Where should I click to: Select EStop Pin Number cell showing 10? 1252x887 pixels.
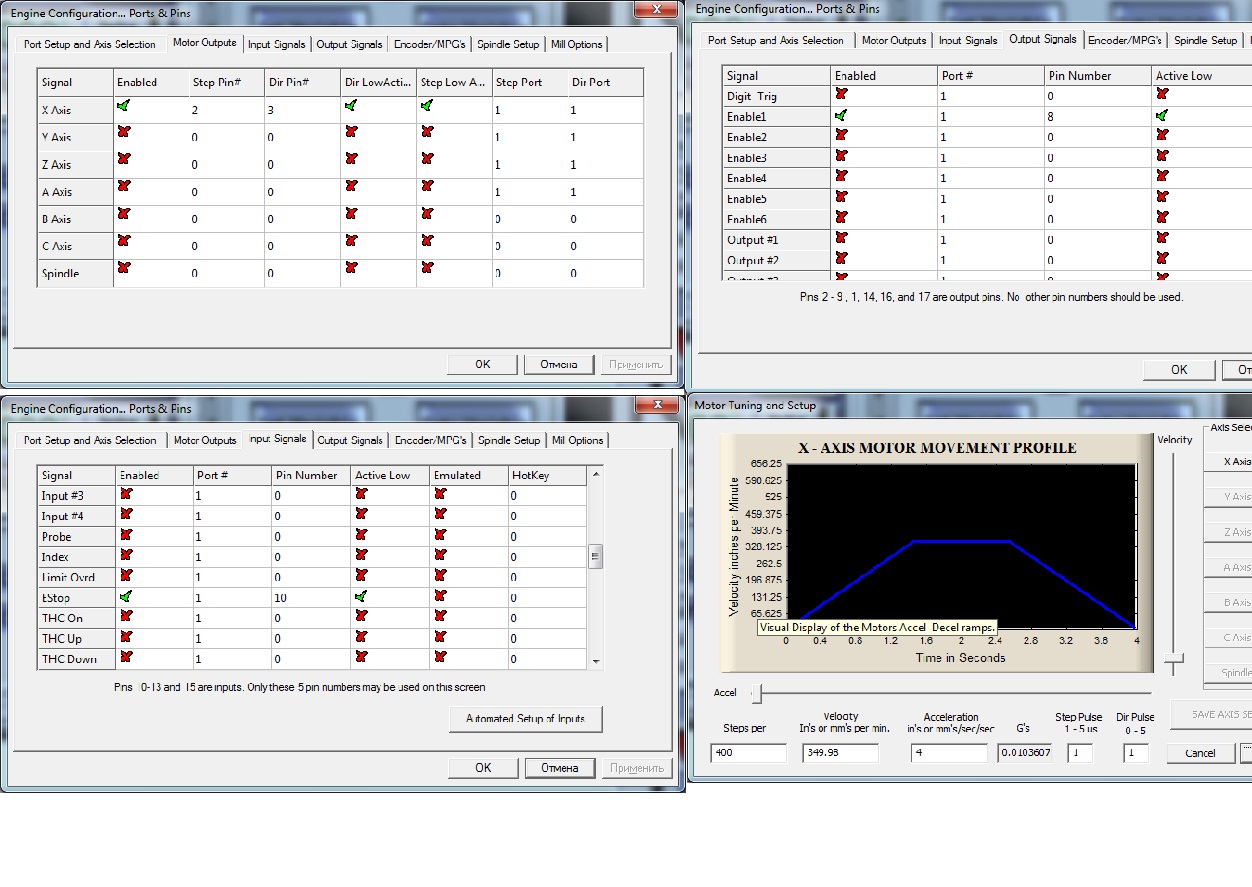click(x=312, y=597)
